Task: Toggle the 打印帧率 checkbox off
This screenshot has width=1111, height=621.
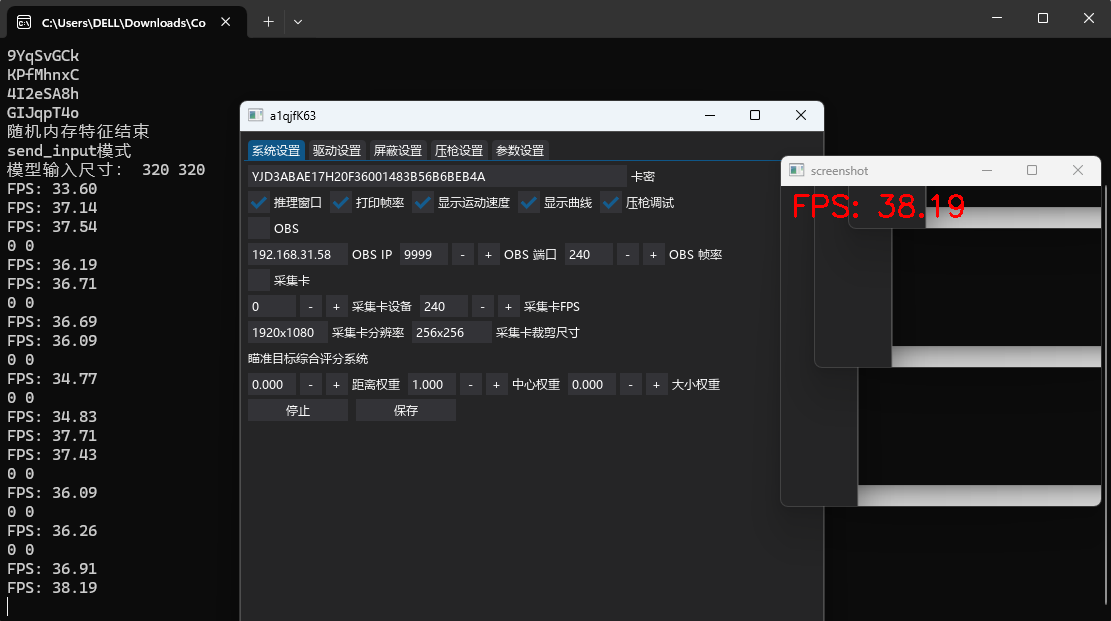Action: tap(340, 202)
